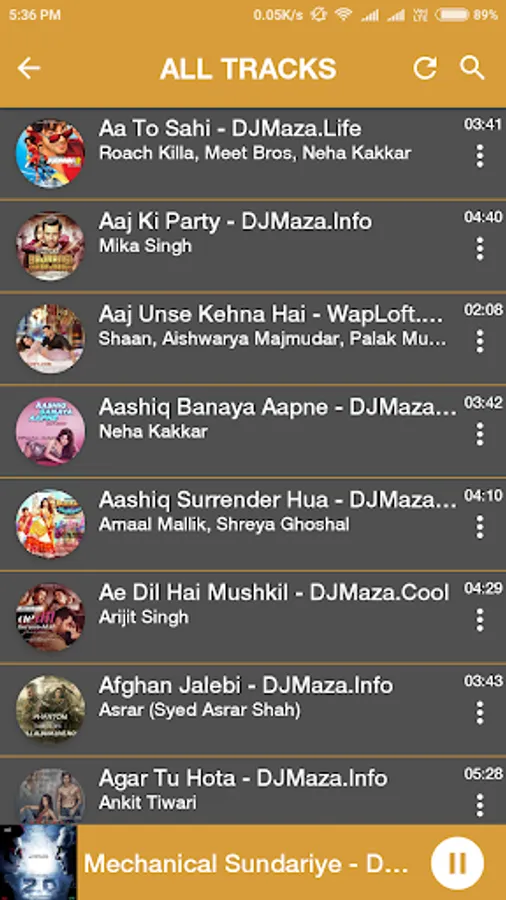Tap Aashiq Surrender Hua album thumbnail
The height and width of the screenshot is (900, 506).
point(50,524)
